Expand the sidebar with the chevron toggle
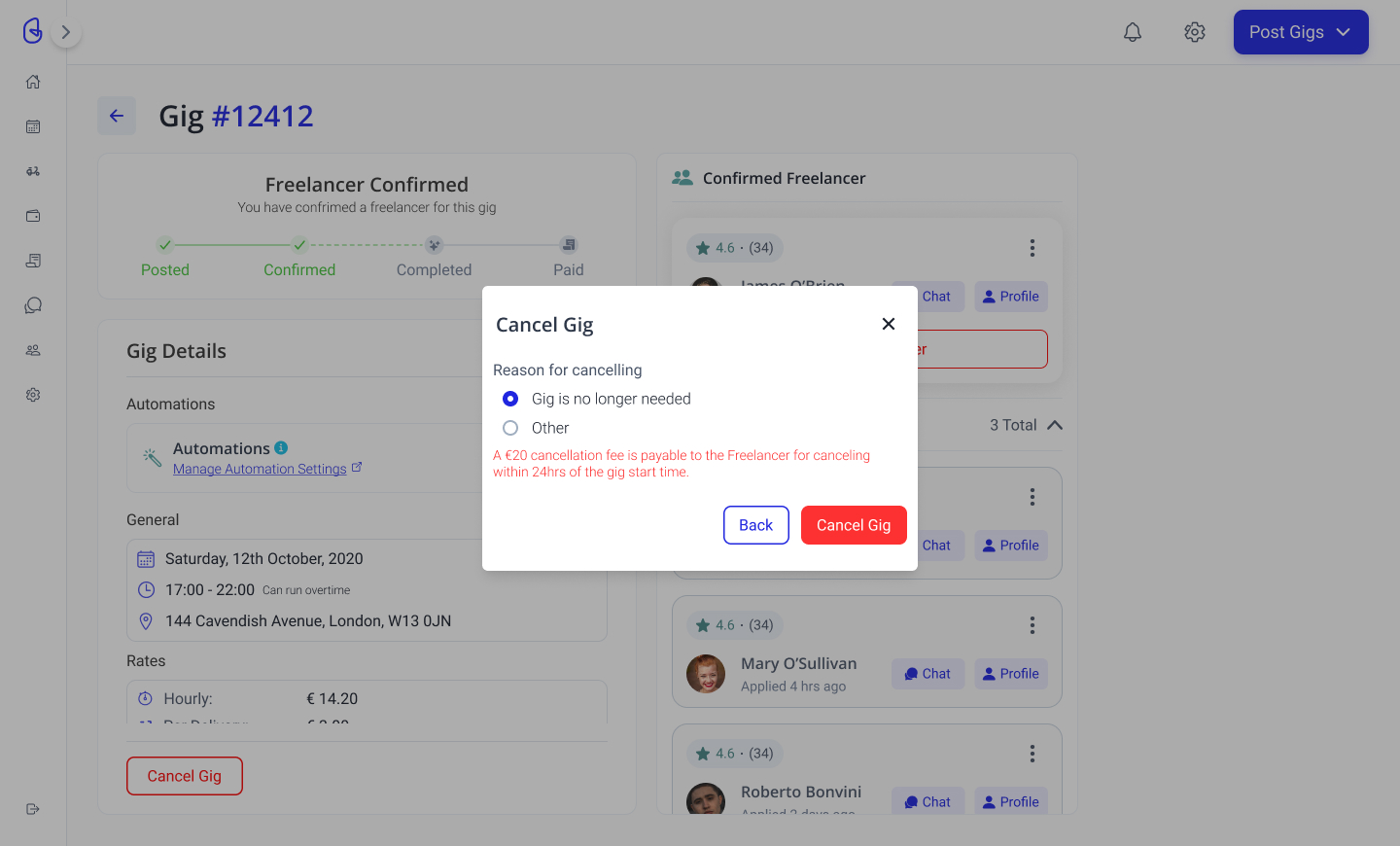This screenshot has height=846, width=1400. 66,32
